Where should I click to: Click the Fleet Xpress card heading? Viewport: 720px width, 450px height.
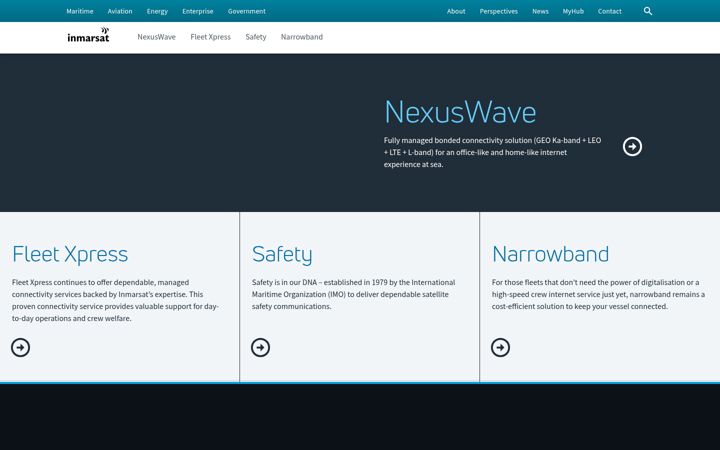(70, 254)
